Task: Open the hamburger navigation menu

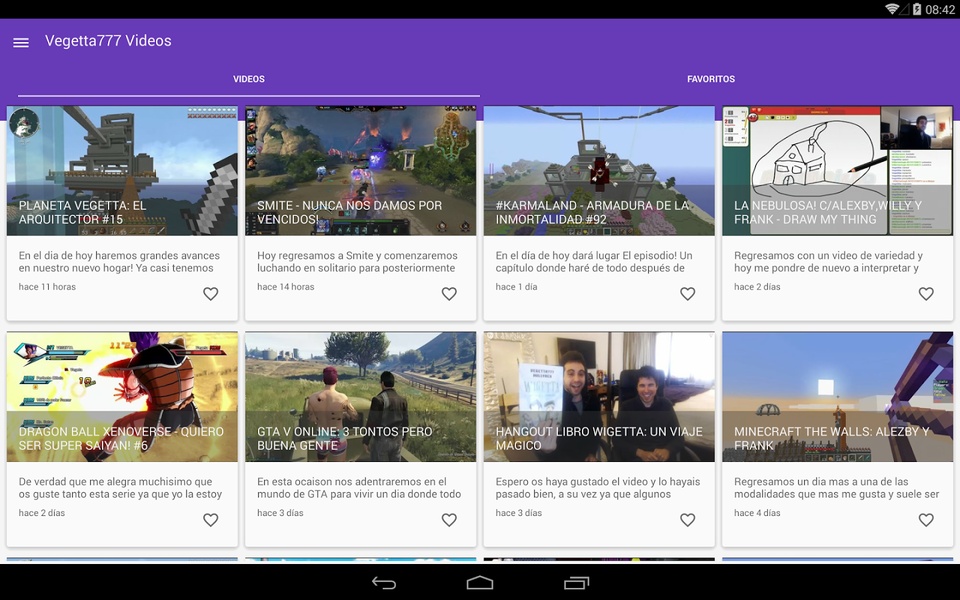Action: (21, 42)
